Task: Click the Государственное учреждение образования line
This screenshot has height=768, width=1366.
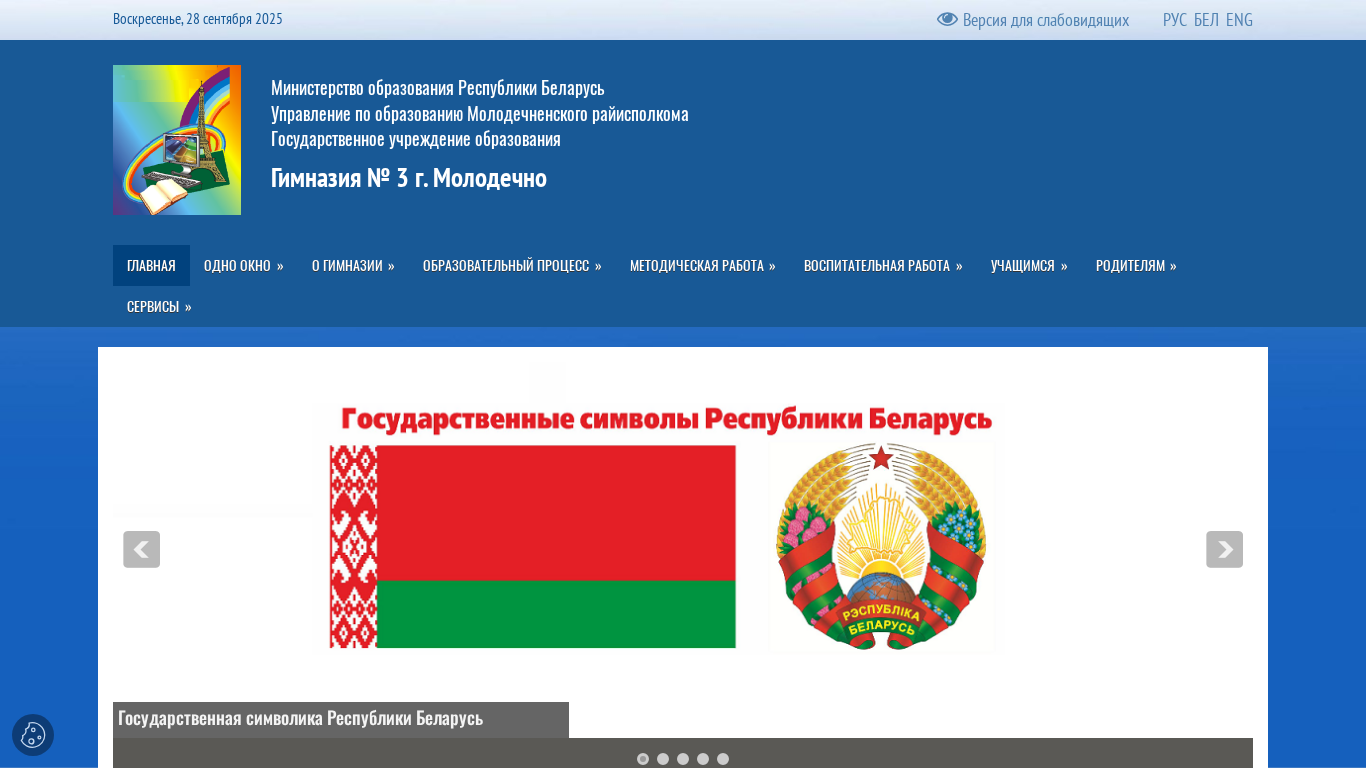Action: [416, 139]
